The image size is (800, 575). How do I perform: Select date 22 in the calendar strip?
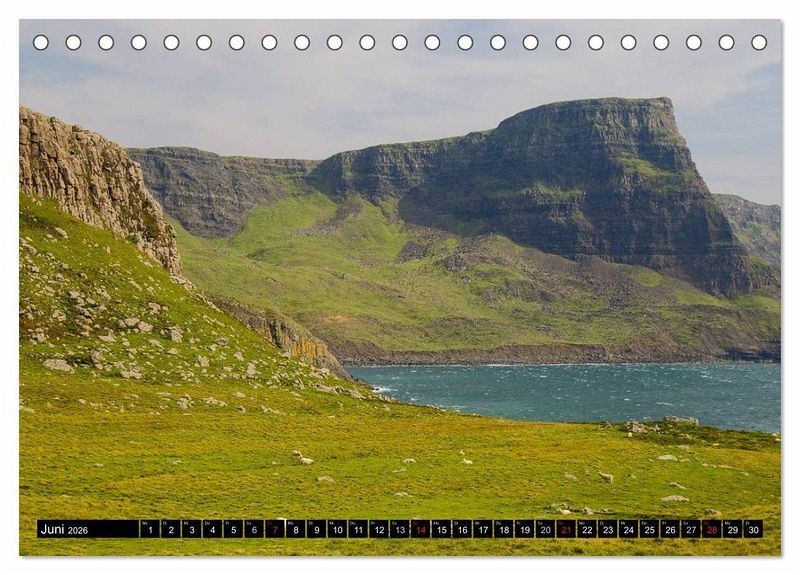tap(588, 529)
